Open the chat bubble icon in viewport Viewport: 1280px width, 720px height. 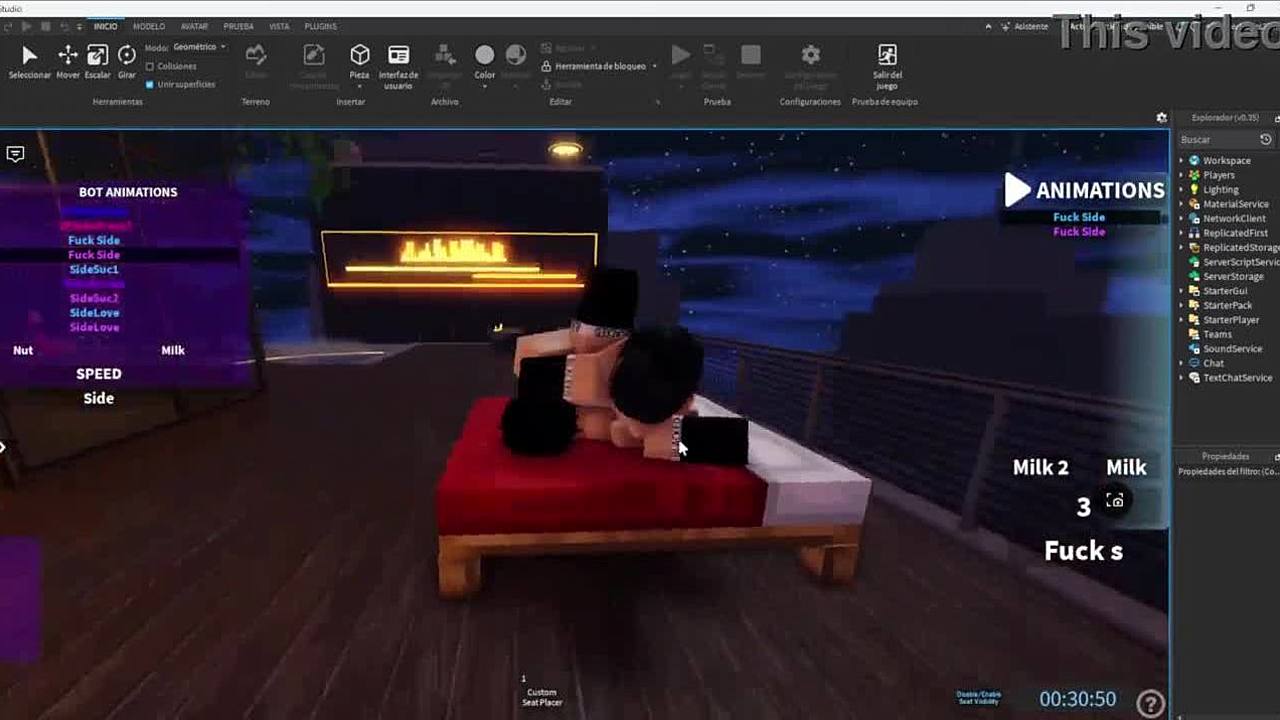[15, 154]
